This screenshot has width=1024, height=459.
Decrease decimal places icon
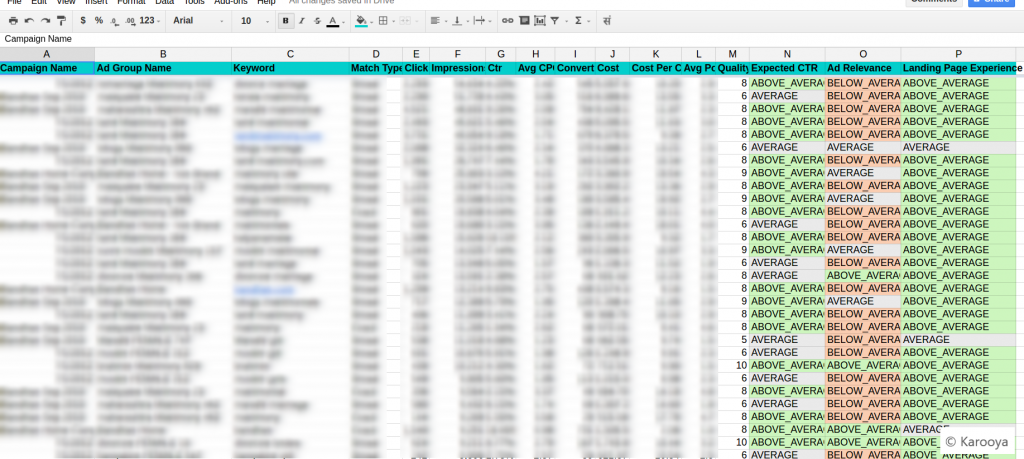coord(115,21)
